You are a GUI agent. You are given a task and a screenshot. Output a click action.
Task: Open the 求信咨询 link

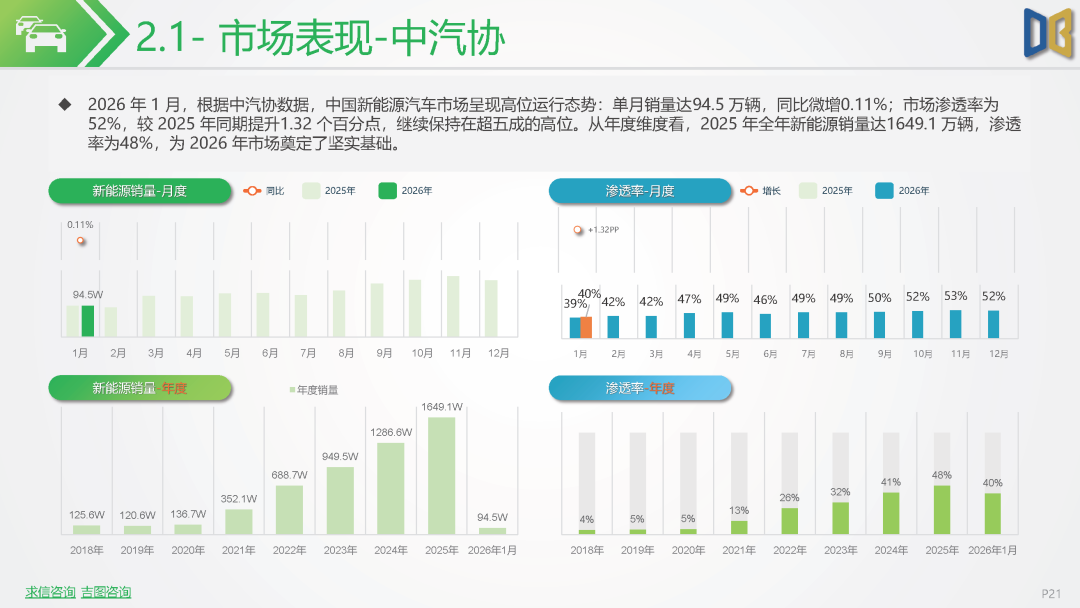tap(50, 592)
